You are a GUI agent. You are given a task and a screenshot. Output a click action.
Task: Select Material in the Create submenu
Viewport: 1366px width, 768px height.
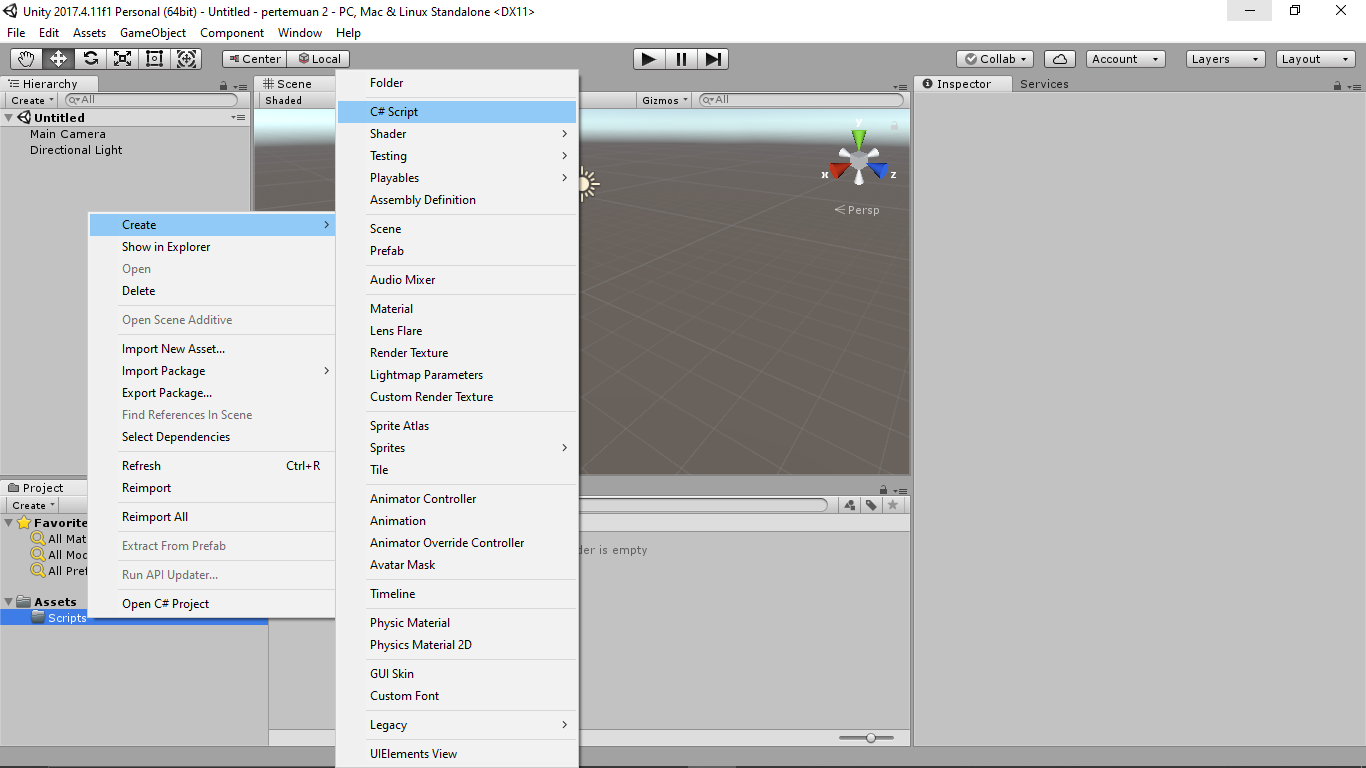pyautogui.click(x=457, y=309)
